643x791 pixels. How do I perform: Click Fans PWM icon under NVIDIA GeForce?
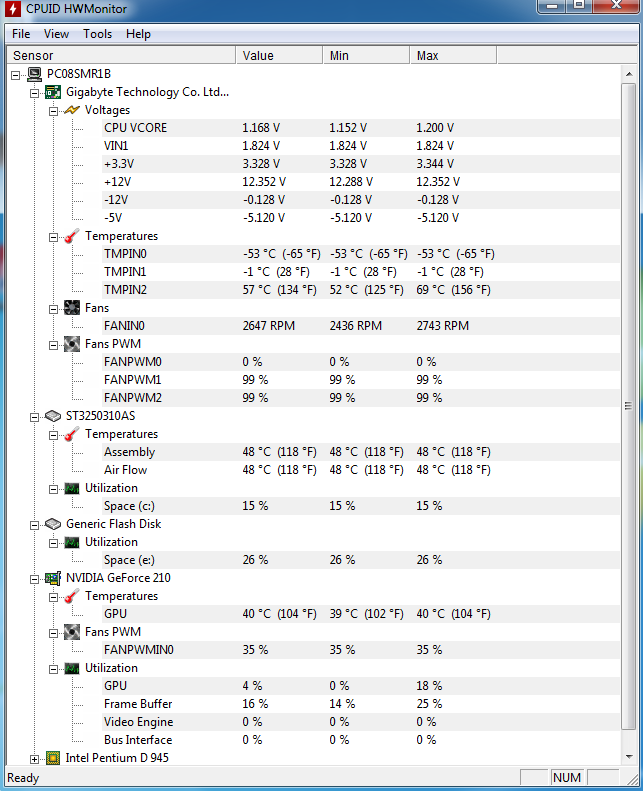pos(72,632)
